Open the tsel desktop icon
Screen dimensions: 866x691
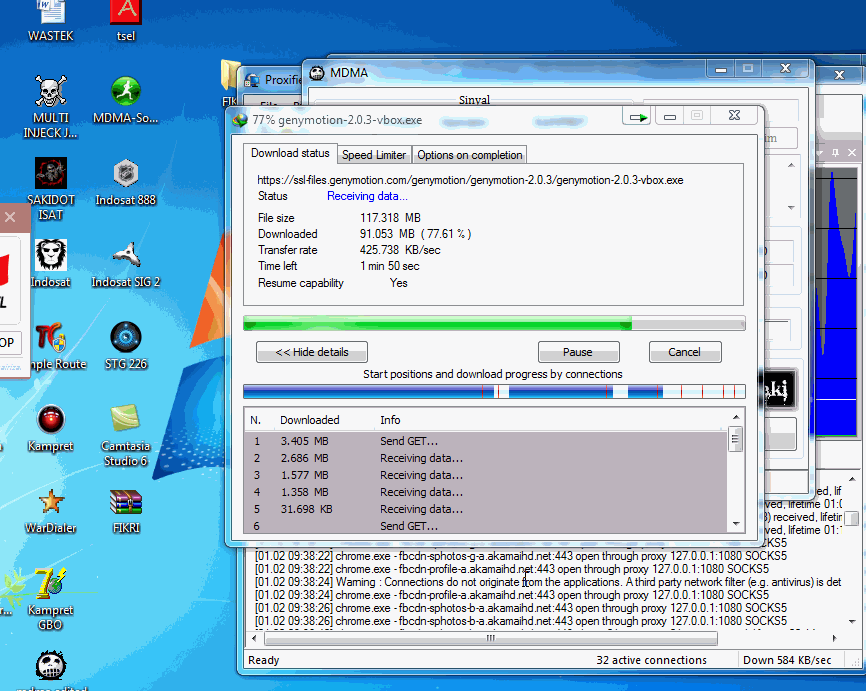(126, 21)
